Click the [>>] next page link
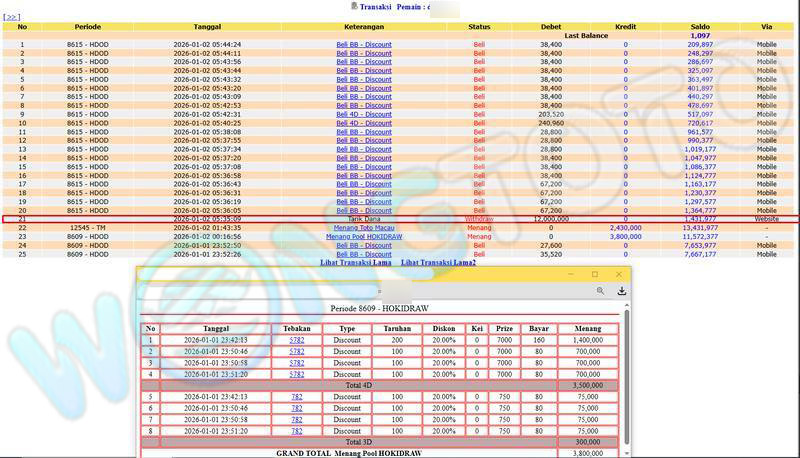 click(12, 17)
